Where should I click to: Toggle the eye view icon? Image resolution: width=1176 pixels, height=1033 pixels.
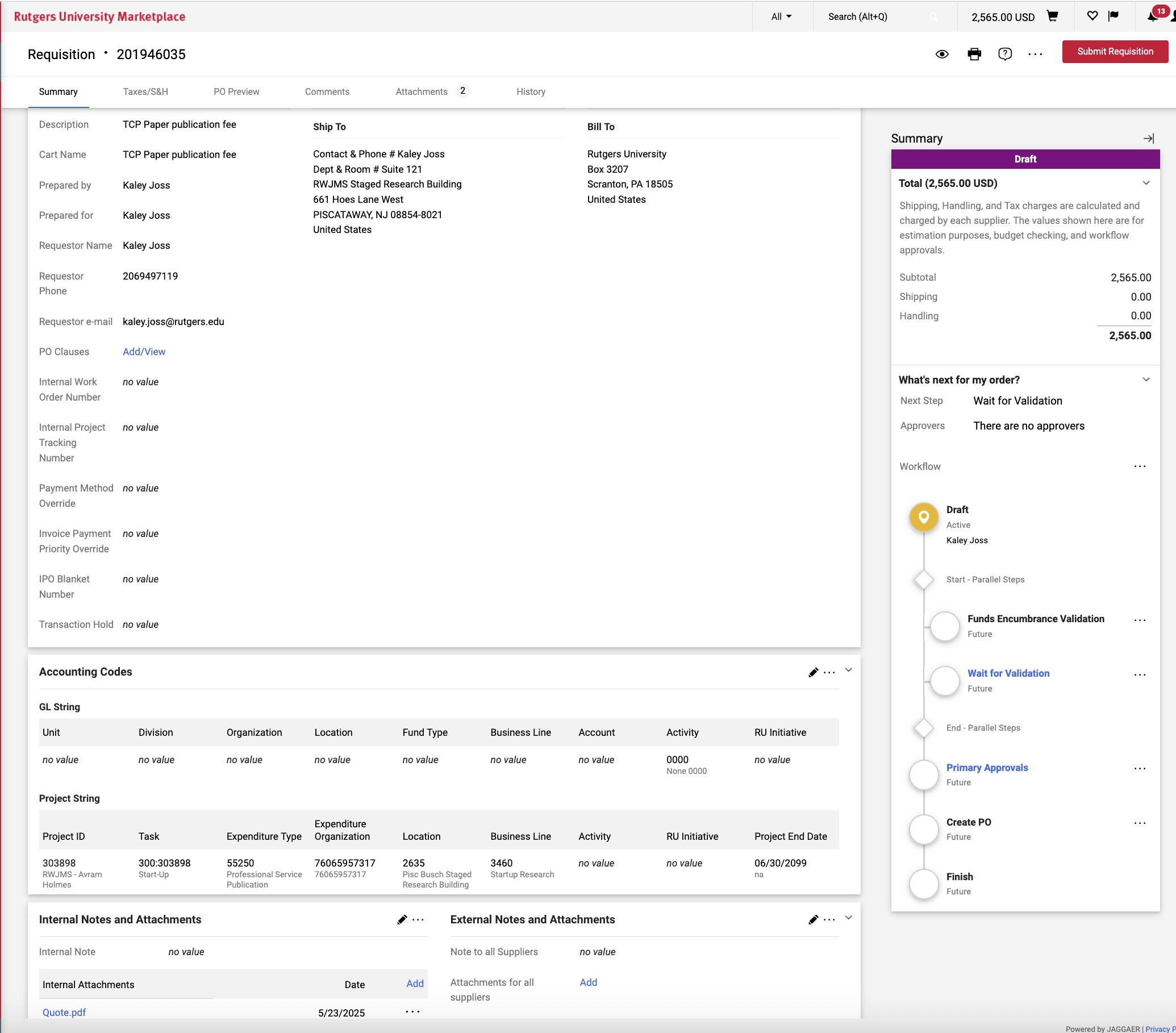click(942, 54)
